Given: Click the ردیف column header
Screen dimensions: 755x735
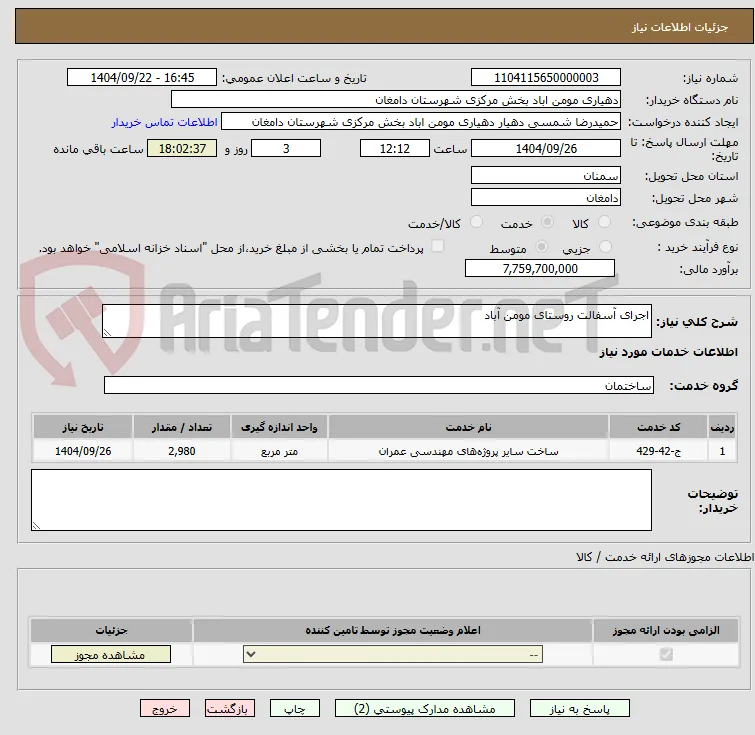Looking at the screenshot, I should [722, 427].
